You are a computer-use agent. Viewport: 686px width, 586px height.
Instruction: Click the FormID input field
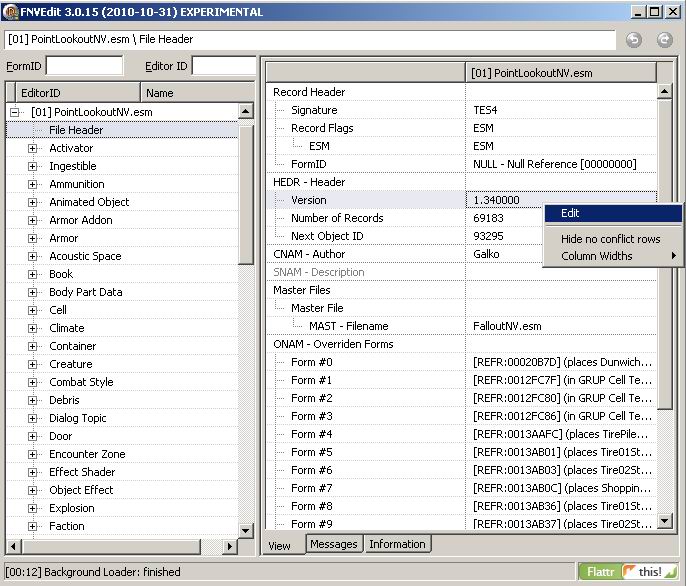85,66
